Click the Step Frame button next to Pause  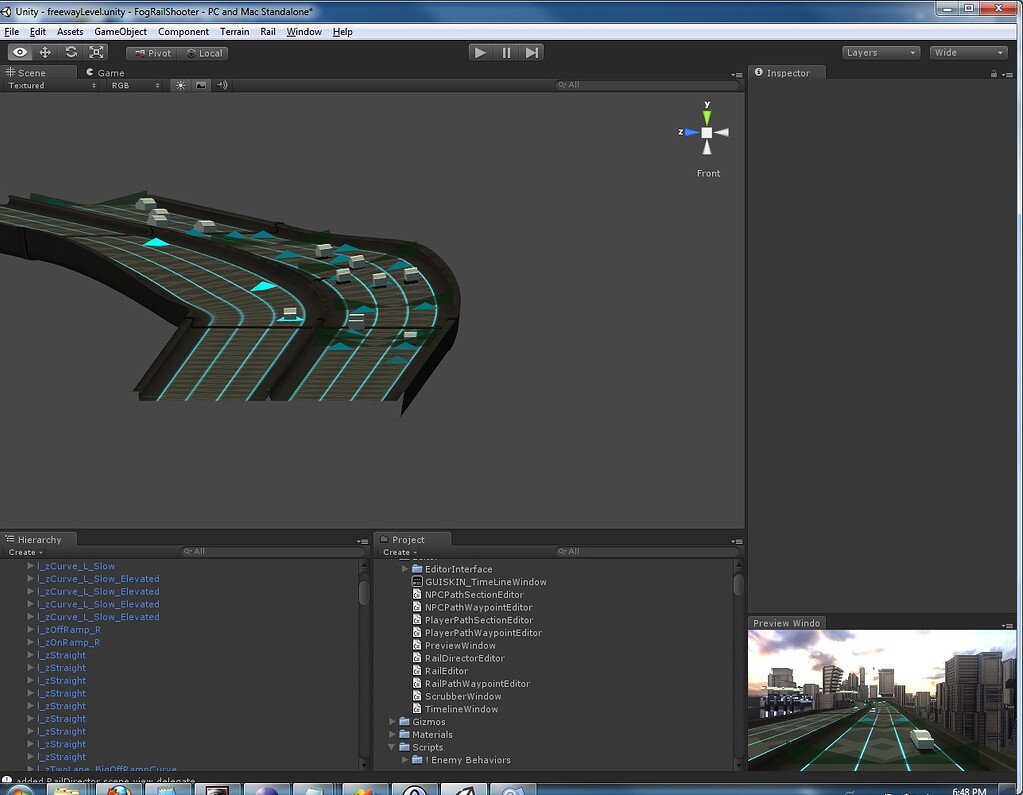pos(531,52)
